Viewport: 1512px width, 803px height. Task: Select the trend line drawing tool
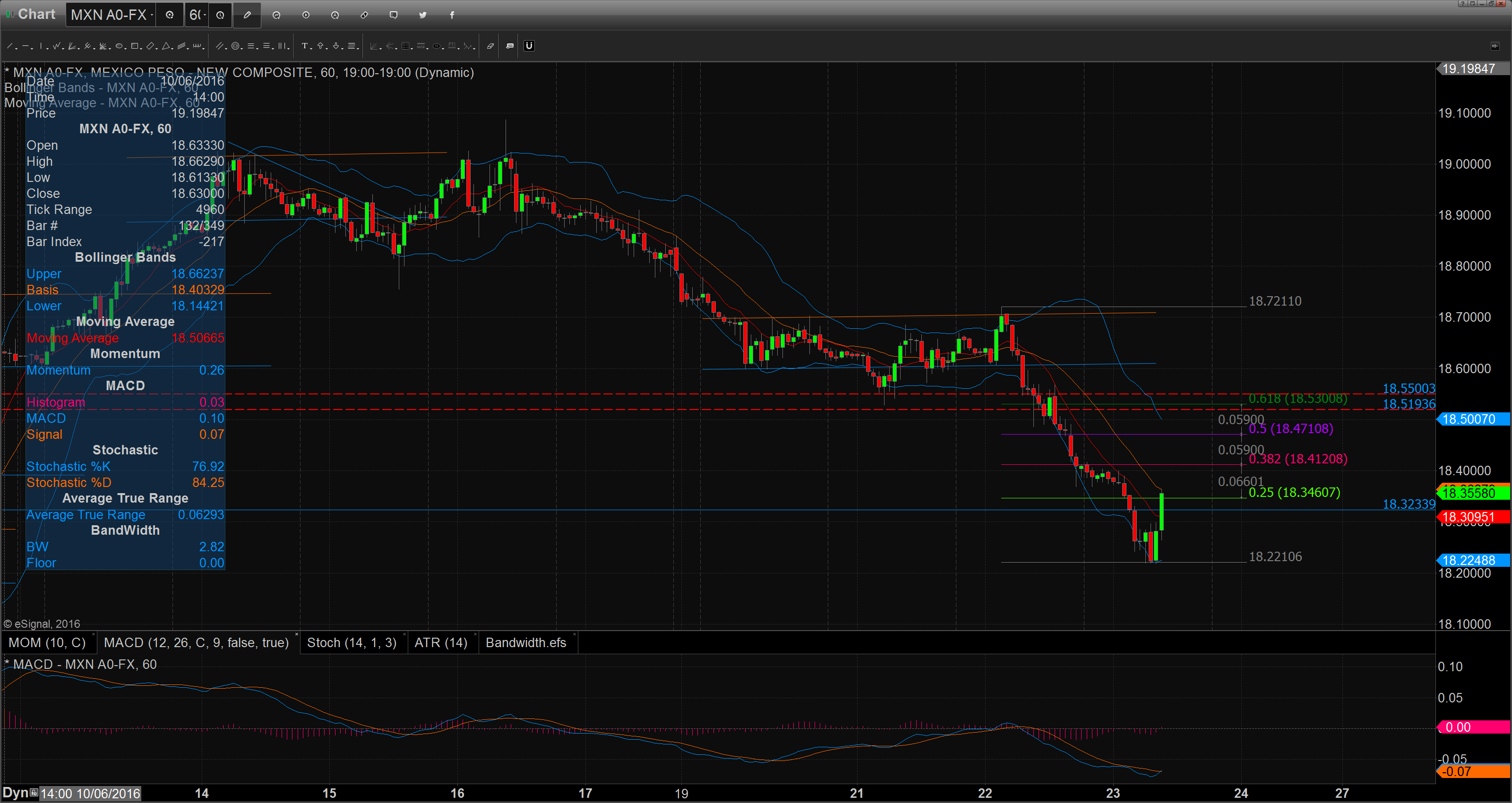pos(9,46)
